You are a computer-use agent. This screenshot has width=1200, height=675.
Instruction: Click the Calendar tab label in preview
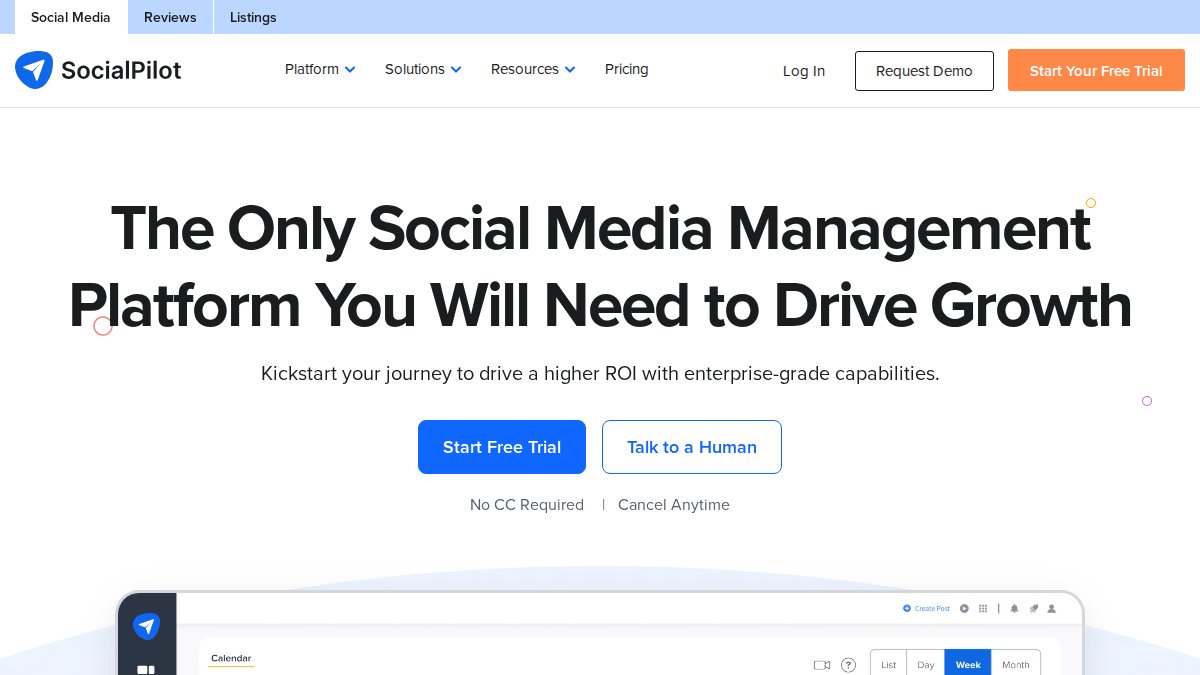coord(231,658)
